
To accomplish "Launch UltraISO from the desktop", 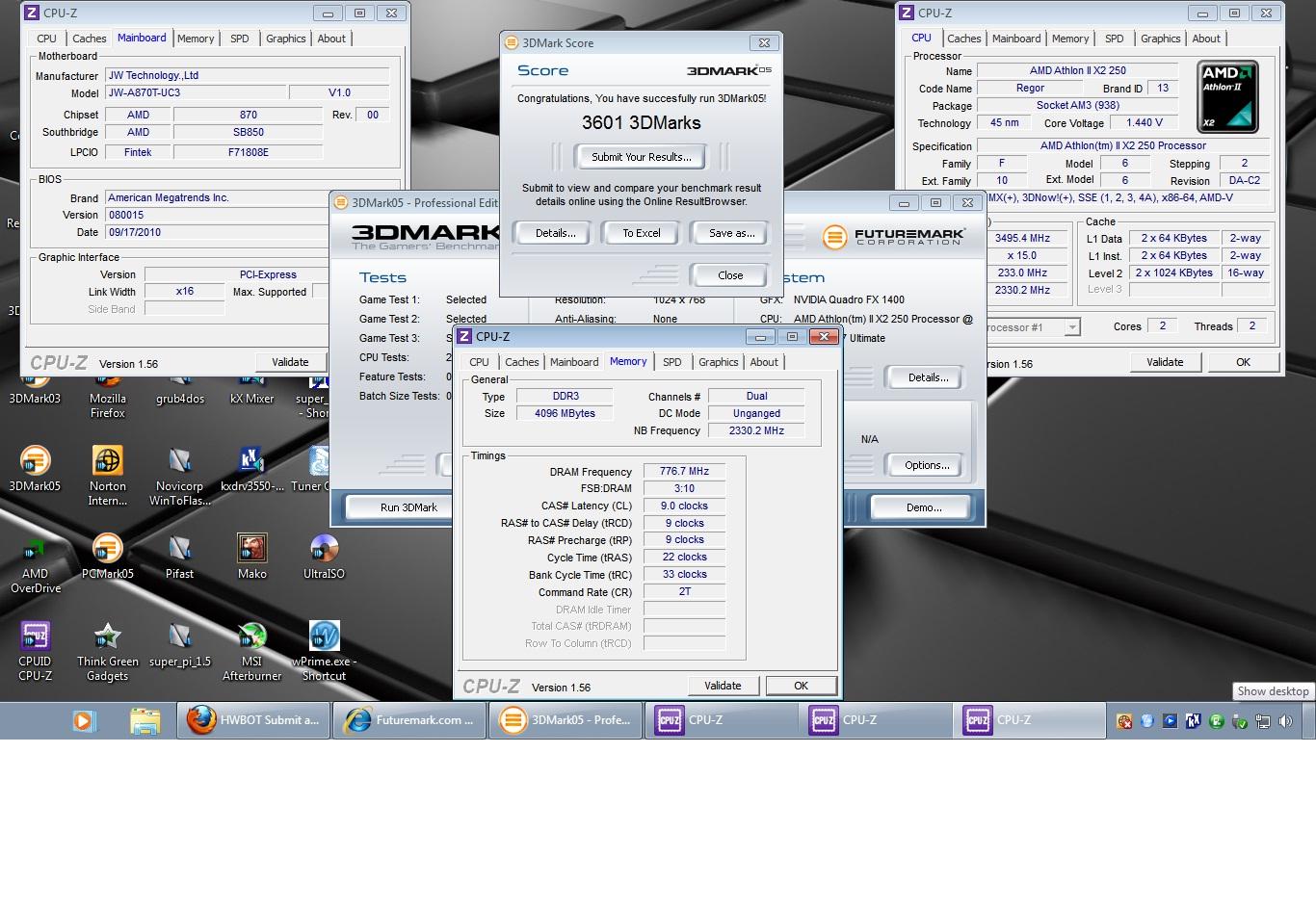I will (x=324, y=557).
